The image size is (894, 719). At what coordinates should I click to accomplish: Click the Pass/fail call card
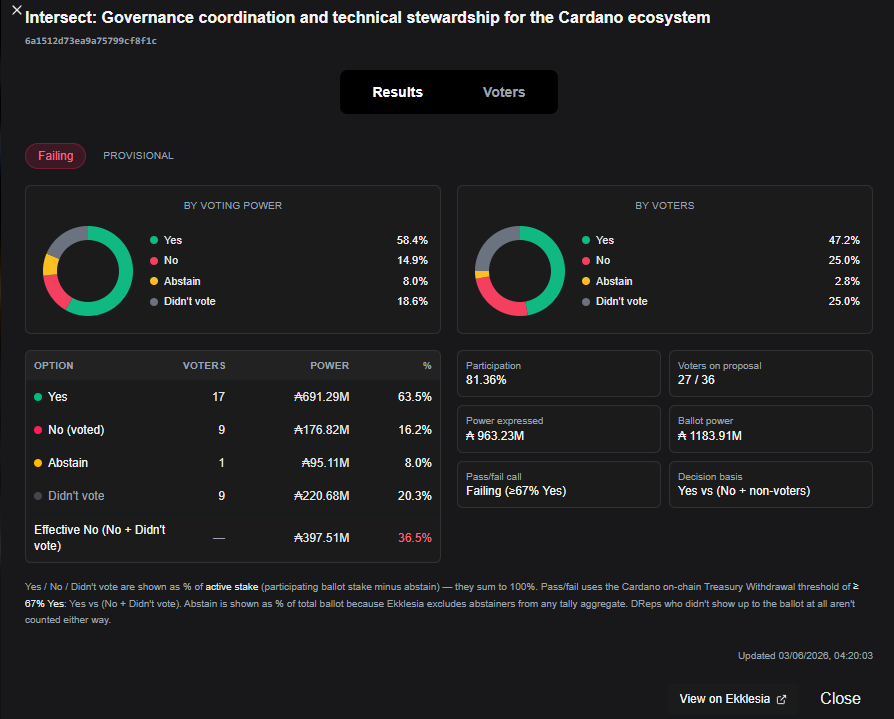point(559,485)
